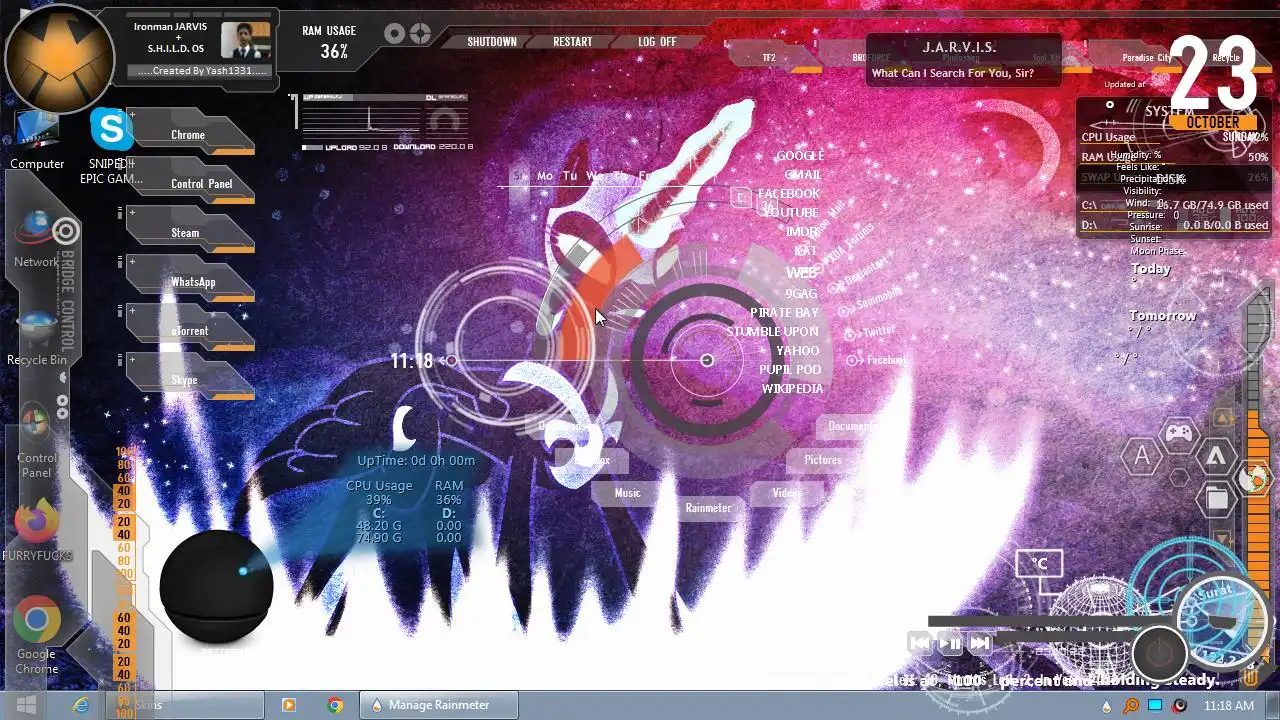Viewport: 1280px width, 720px height.
Task: Click the user profile photo thumbnail
Action: pyautogui.click(x=246, y=41)
